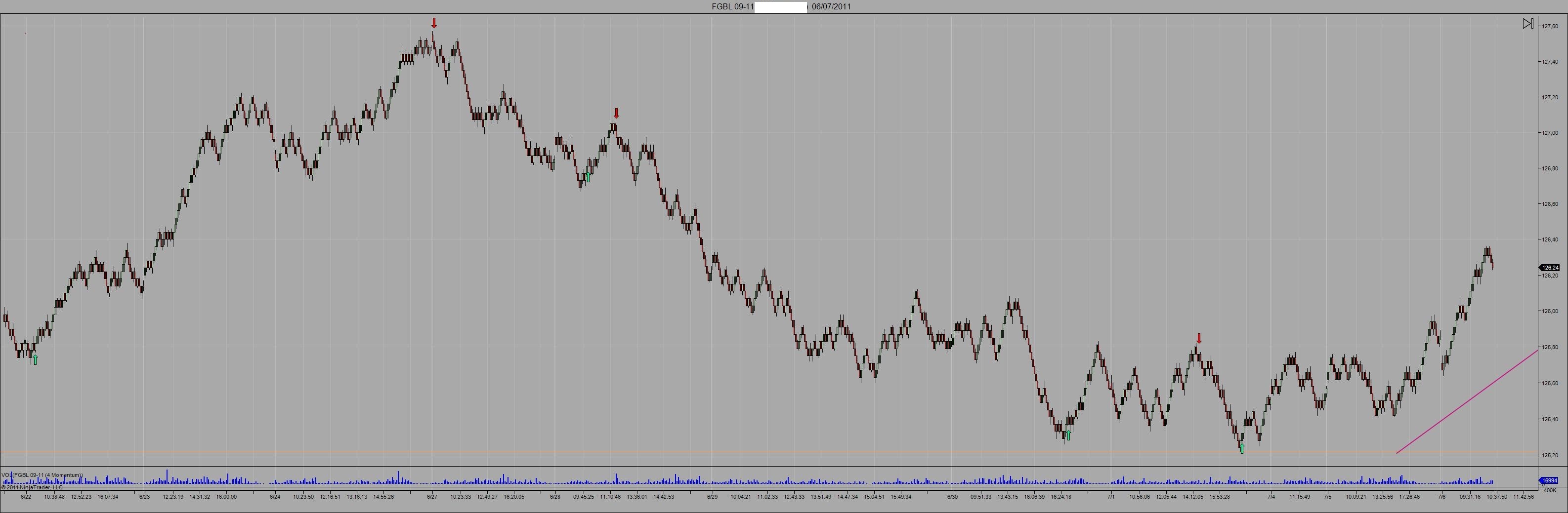
Task: Click the 10:38:48 time axis label
Action: point(54,497)
